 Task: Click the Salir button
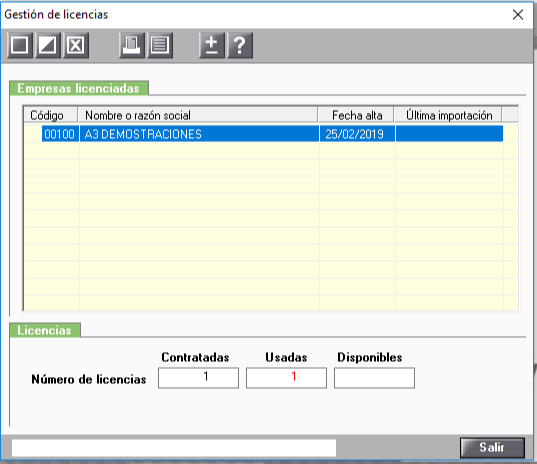(x=492, y=447)
